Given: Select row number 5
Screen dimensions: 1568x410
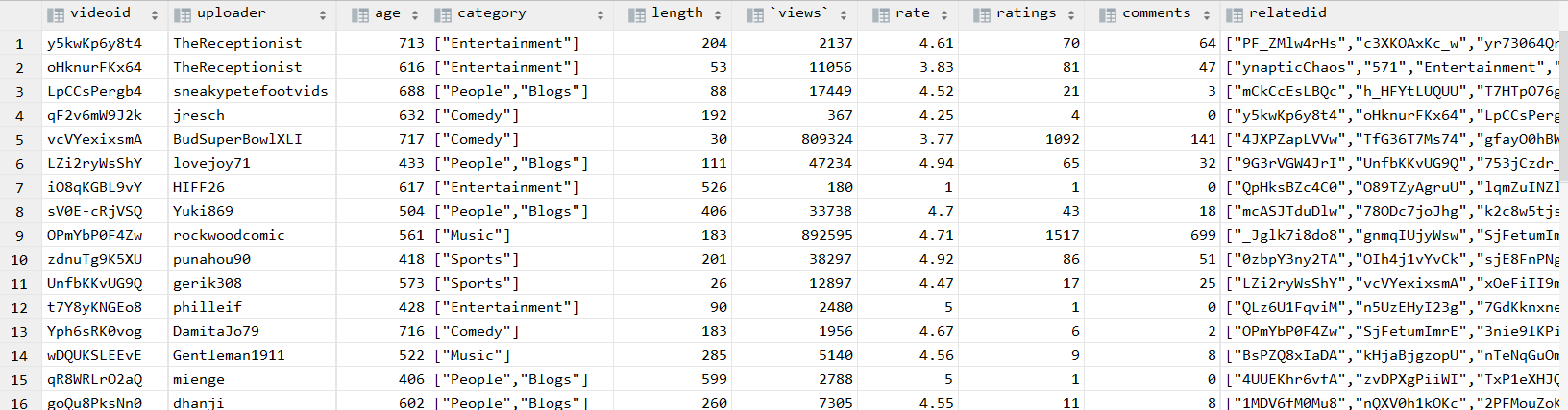Looking at the screenshot, I should point(19,139).
